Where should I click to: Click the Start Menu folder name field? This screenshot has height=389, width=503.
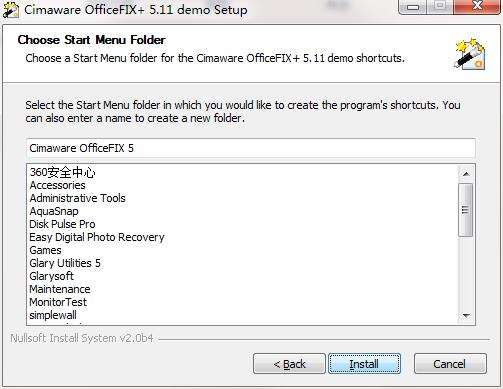251,148
